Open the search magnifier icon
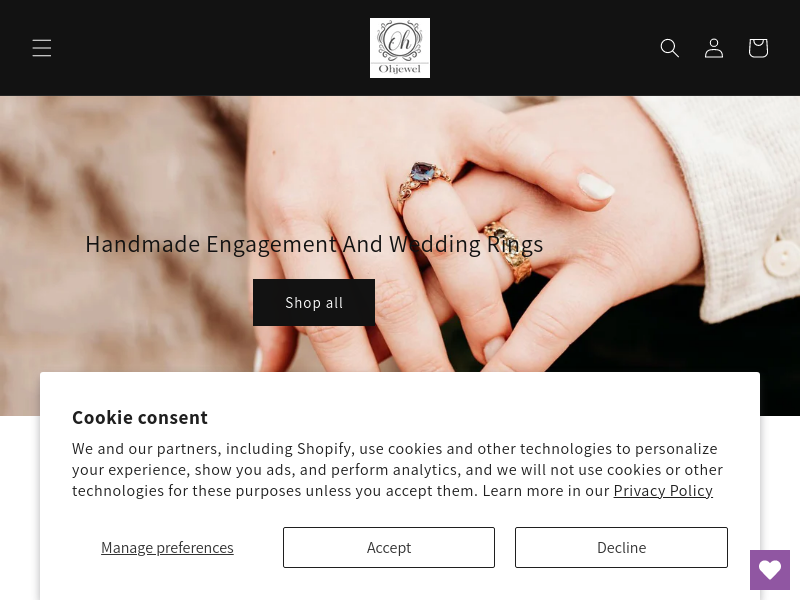800x600 pixels. point(669,48)
